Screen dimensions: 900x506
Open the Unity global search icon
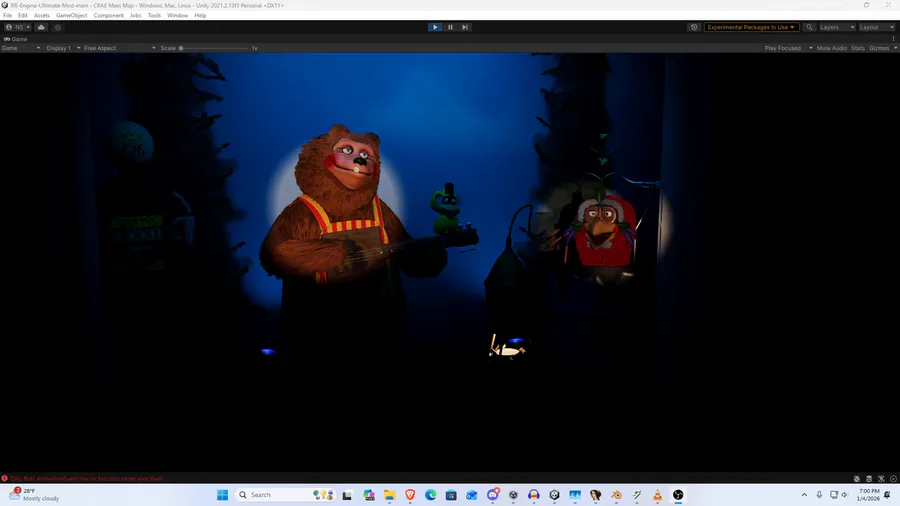click(809, 27)
